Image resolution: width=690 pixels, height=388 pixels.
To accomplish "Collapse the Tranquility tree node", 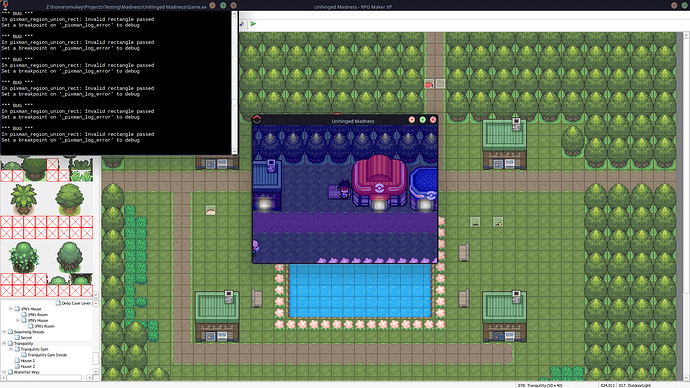I will [x=4, y=343].
